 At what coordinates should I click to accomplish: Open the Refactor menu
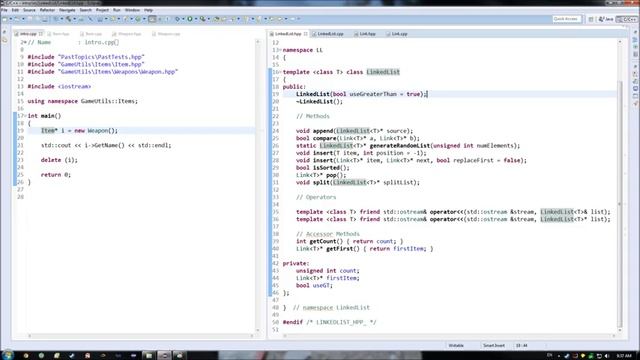pyautogui.click(x=47, y=10)
